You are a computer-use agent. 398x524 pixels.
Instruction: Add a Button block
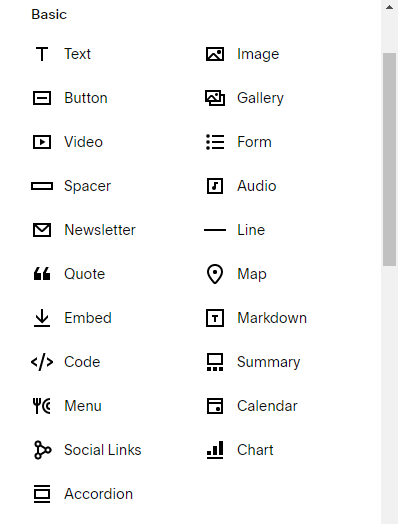coord(86,98)
